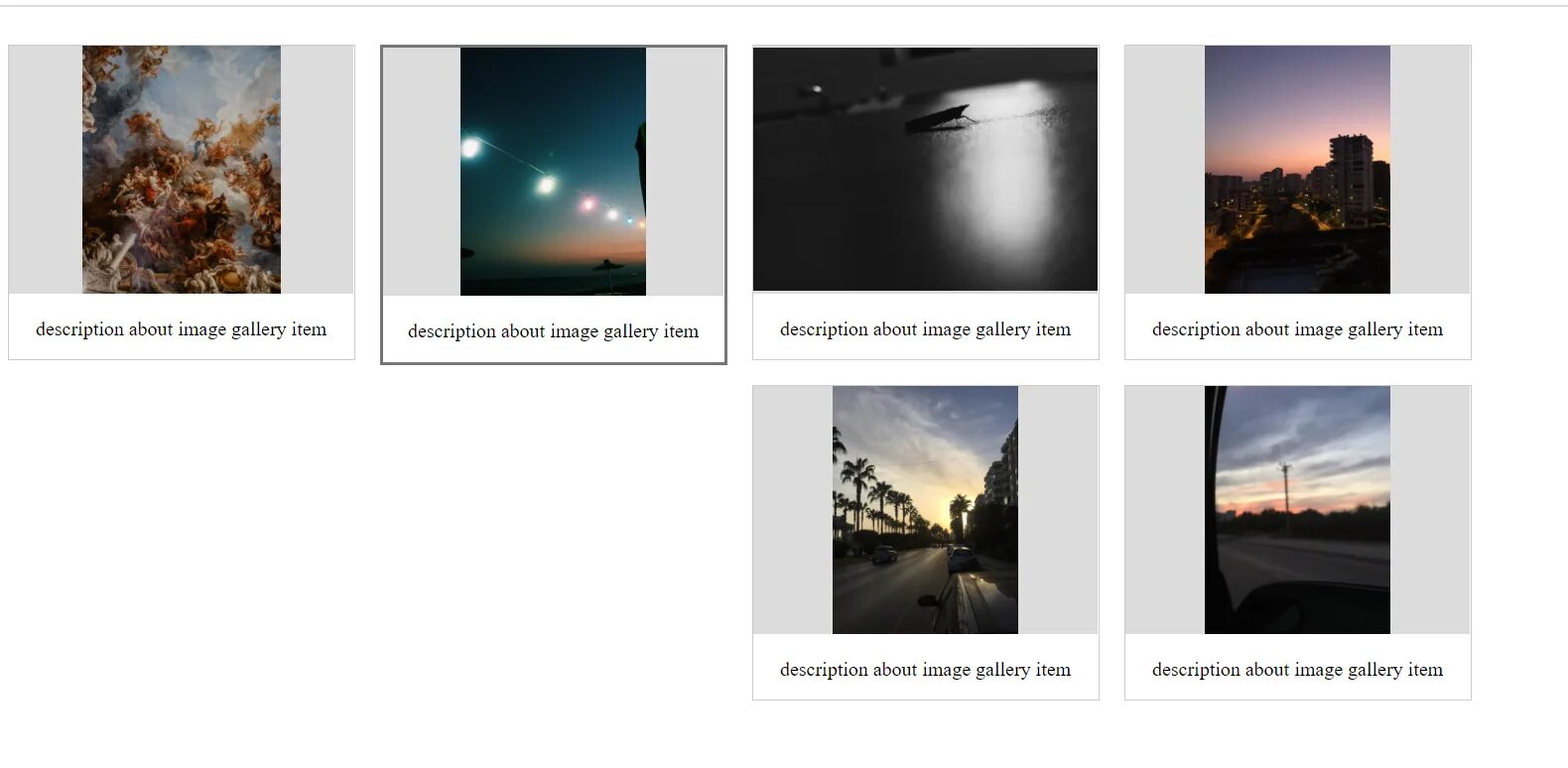The height and width of the screenshot is (768, 1568).
Task: Open the palm tree street sunset photo
Action: tap(925, 510)
